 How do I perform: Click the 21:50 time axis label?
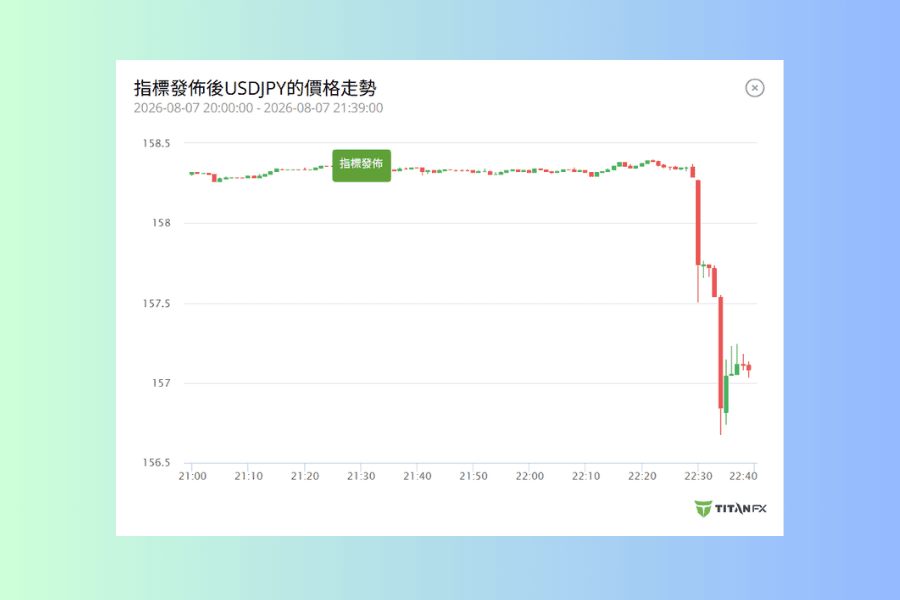(474, 476)
